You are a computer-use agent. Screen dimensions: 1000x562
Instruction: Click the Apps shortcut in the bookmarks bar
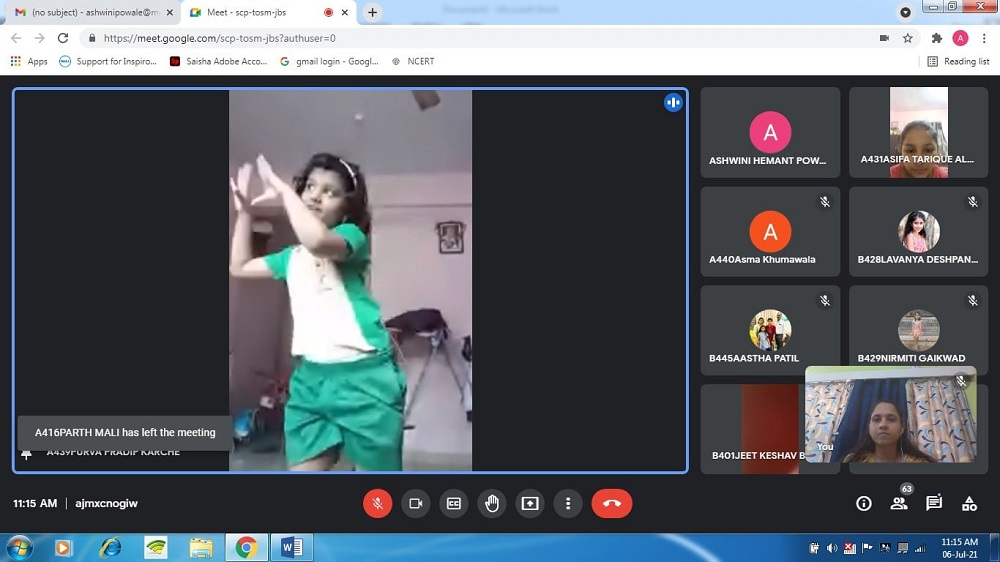29,61
